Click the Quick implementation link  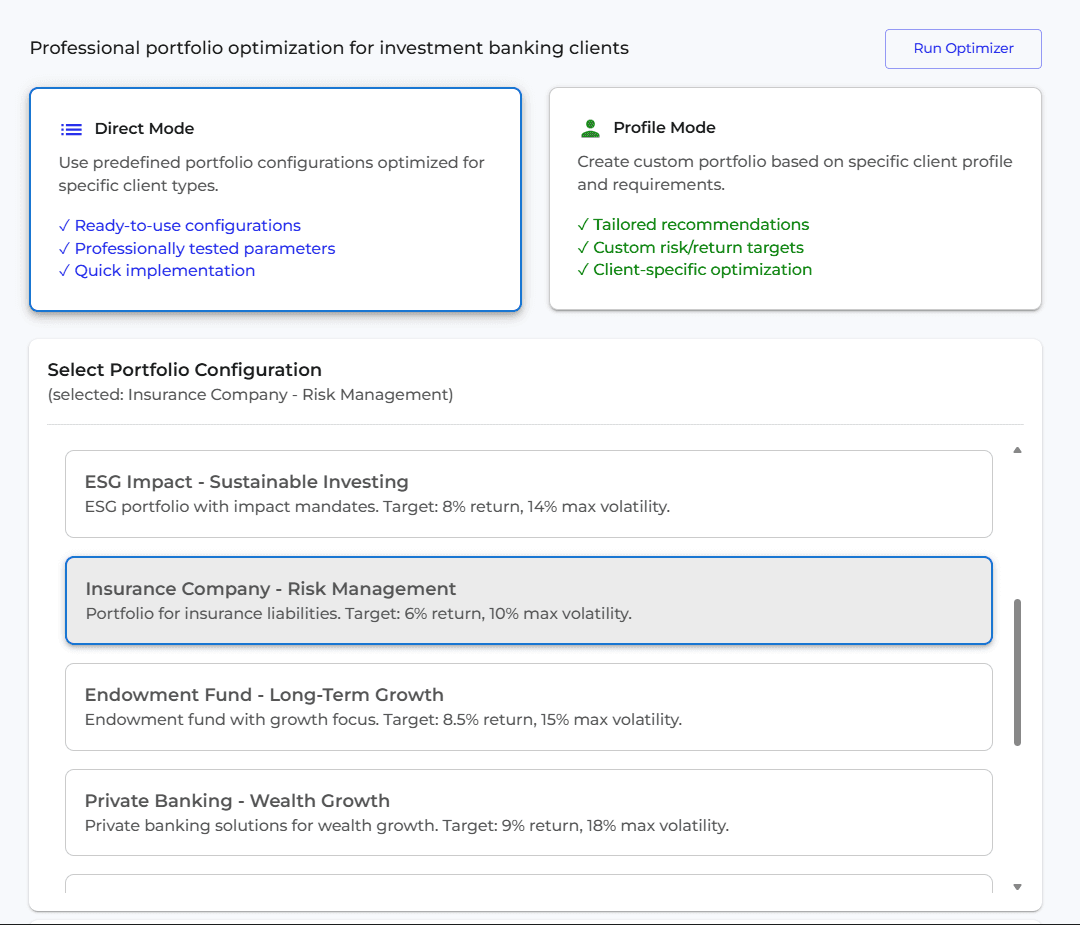click(x=165, y=270)
